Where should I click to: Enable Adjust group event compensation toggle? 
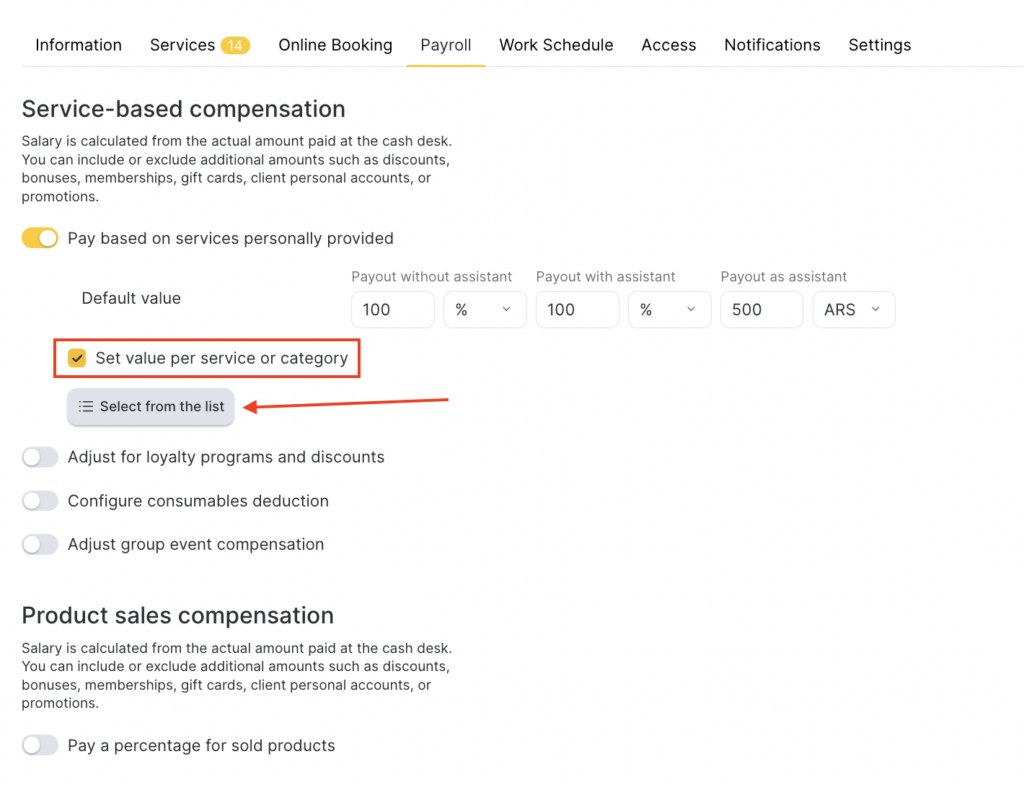tap(40, 544)
